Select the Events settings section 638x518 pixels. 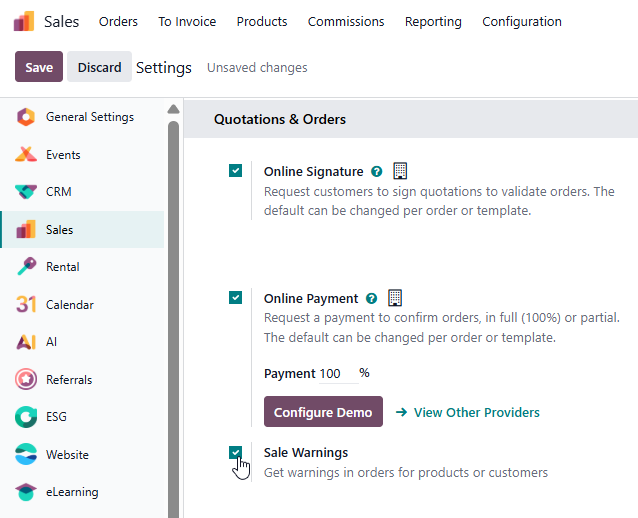coord(63,155)
